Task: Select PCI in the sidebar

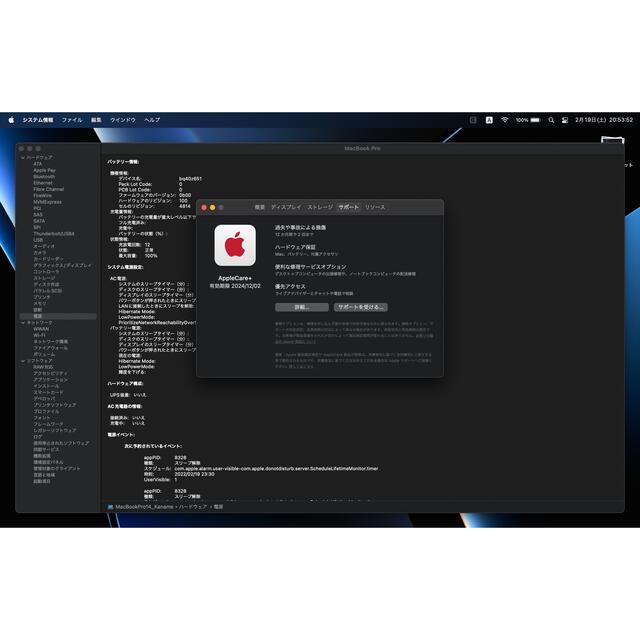Action: click(x=37, y=208)
